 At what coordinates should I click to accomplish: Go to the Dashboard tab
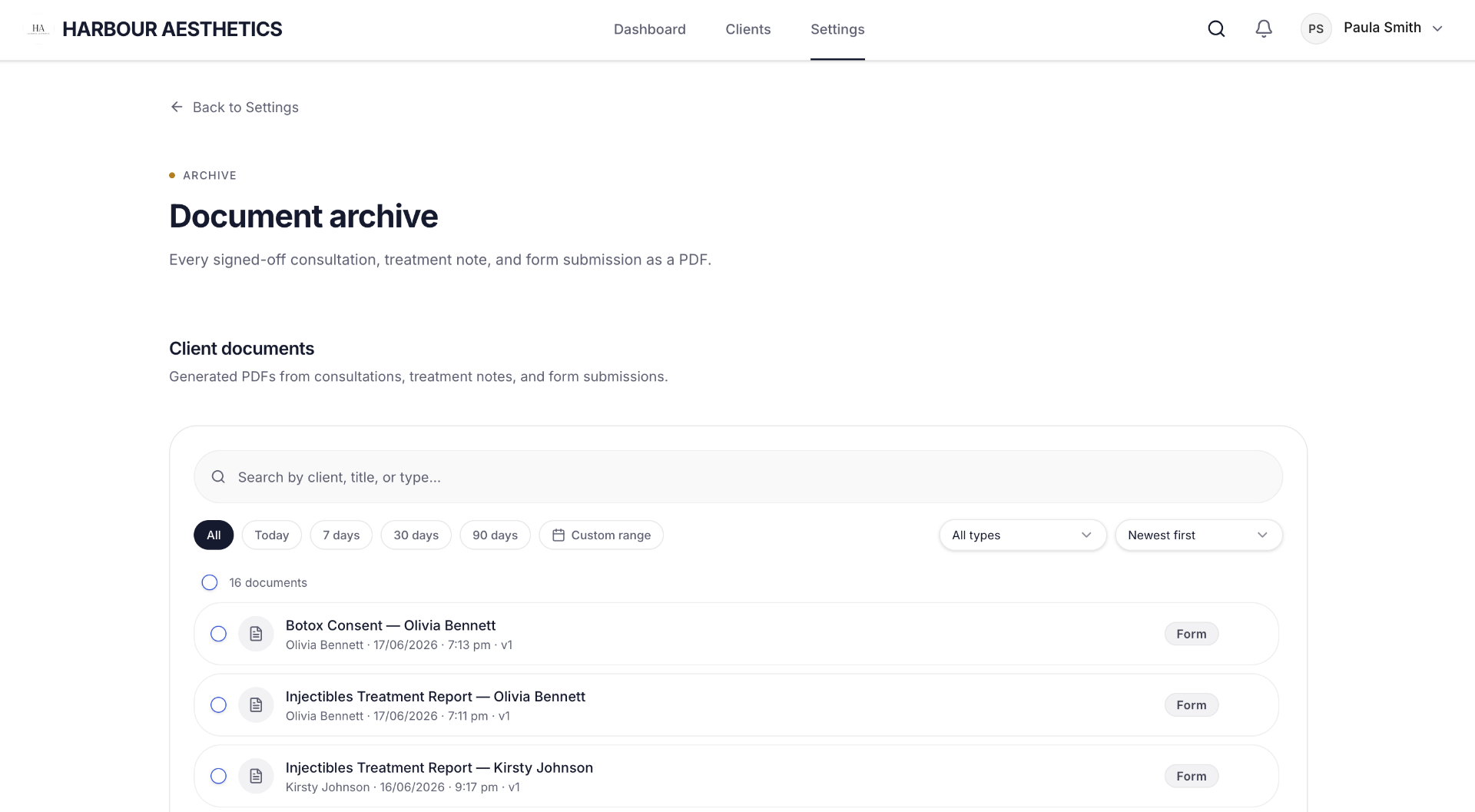pyautogui.click(x=650, y=29)
